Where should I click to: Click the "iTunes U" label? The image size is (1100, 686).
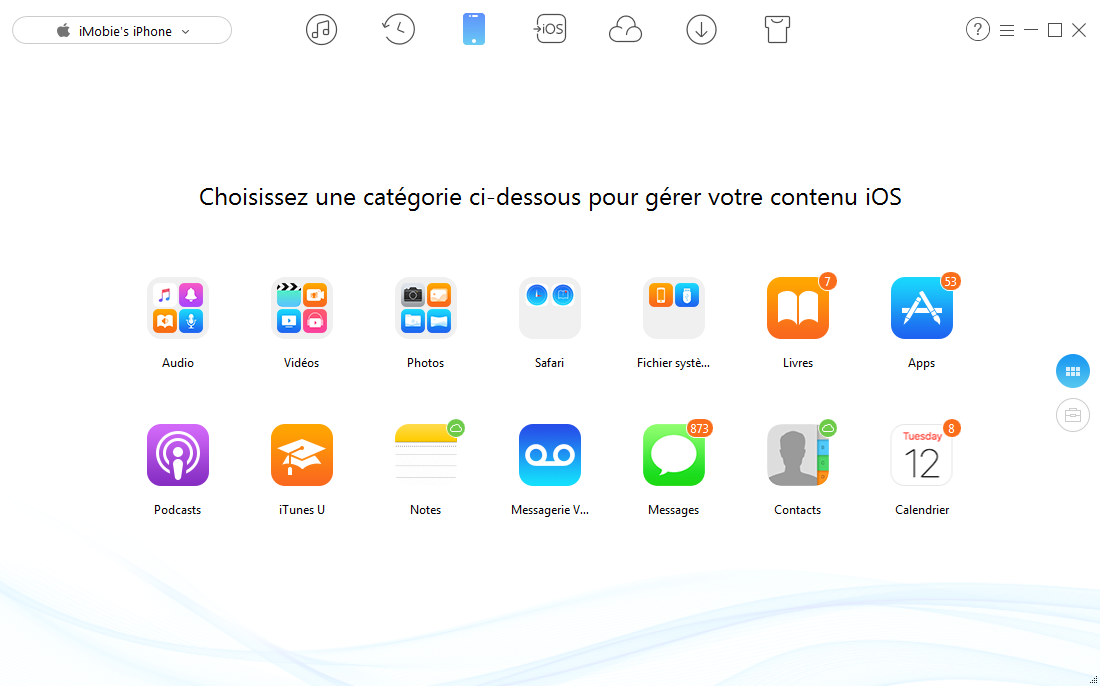tap(302, 510)
